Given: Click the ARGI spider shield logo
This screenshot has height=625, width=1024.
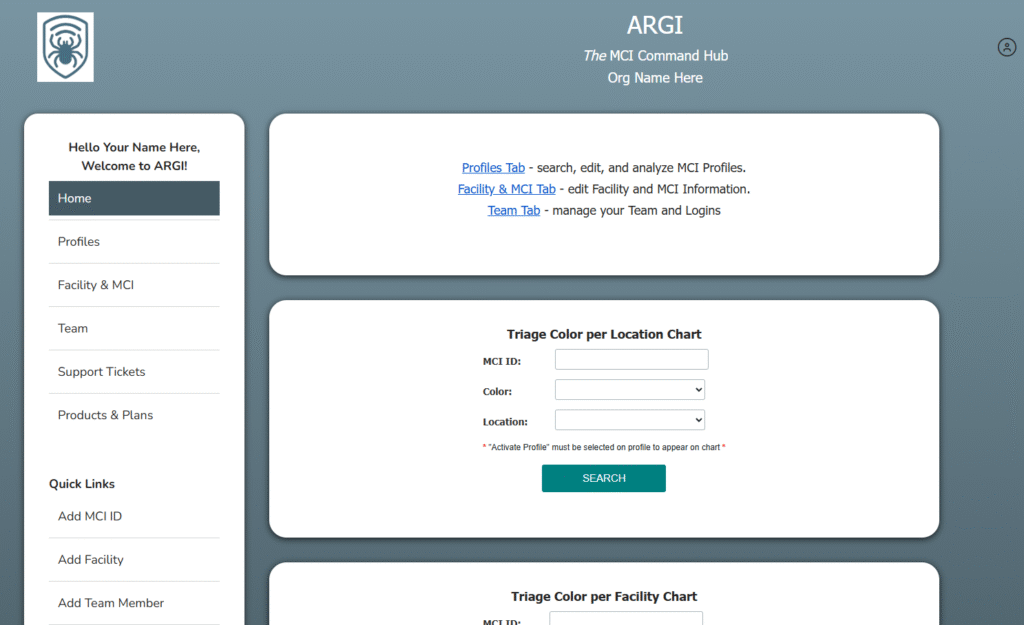Looking at the screenshot, I should 65,47.
